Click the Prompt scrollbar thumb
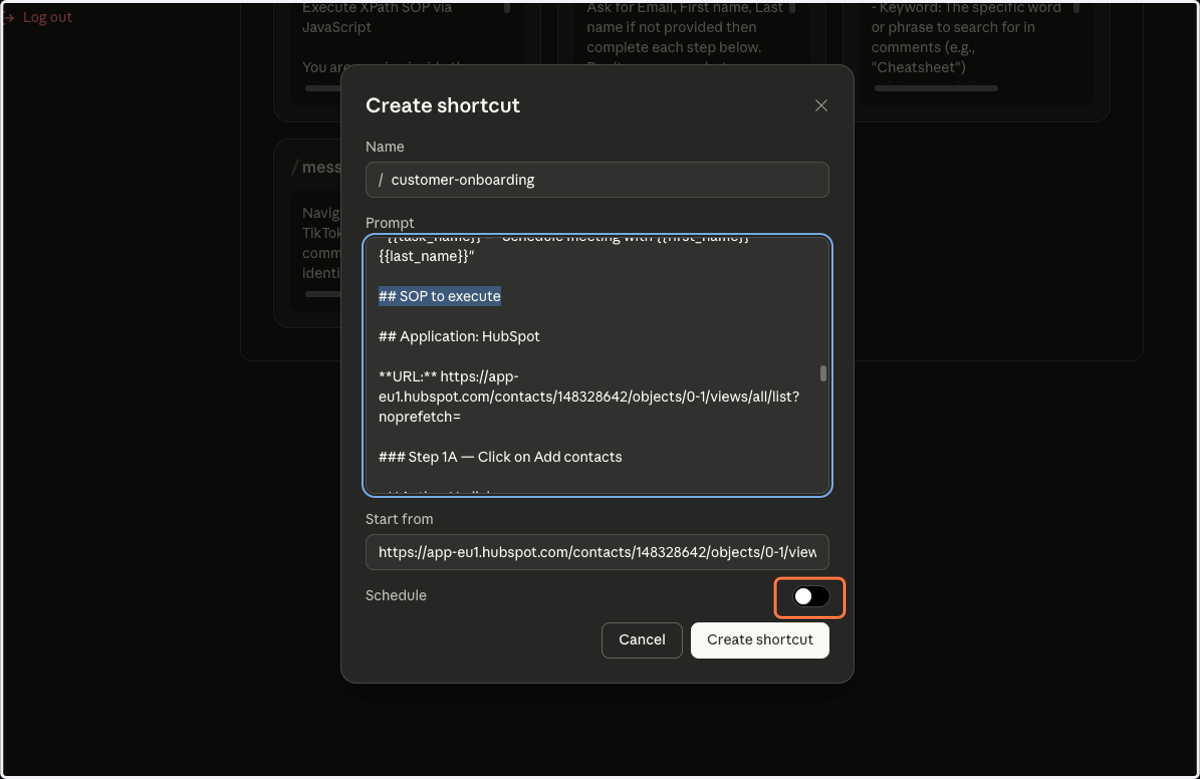Image resolution: width=1200 pixels, height=779 pixels. [x=824, y=373]
